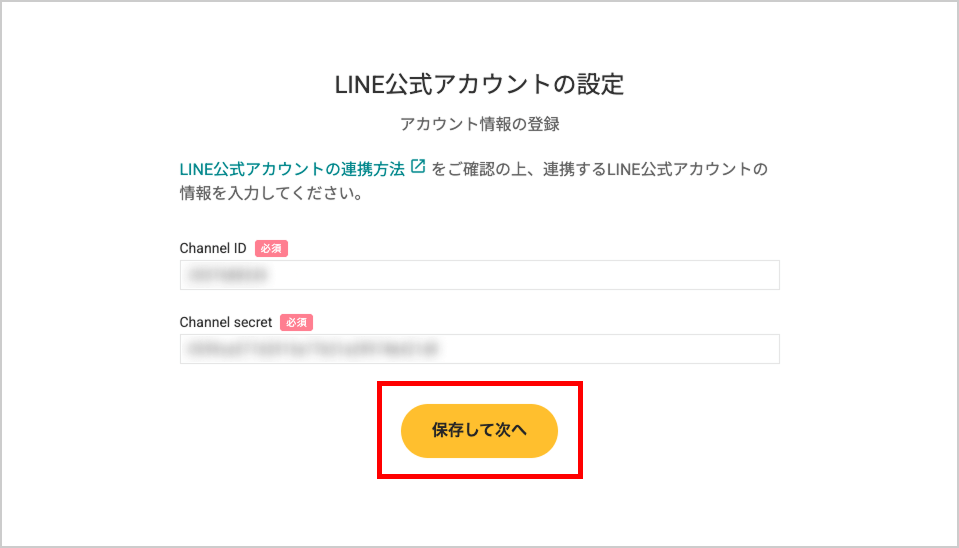
Task: Click the word 保存 on the yellow button
Action: (448, 430)
